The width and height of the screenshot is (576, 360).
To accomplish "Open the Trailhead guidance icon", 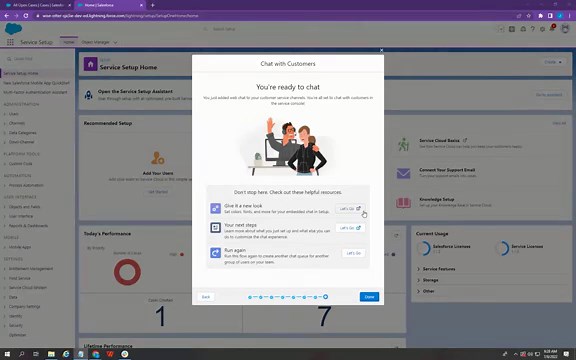I will [523, 29].
